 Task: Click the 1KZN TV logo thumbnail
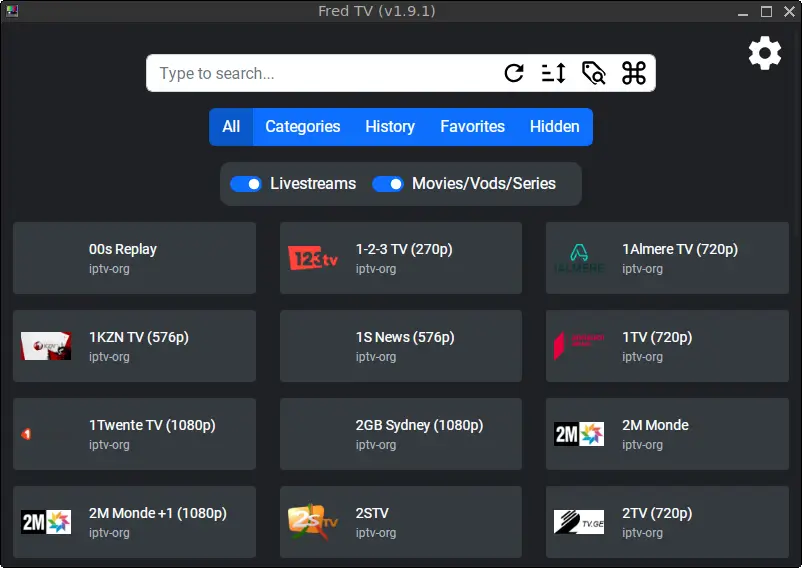click(x=46, y=346)
